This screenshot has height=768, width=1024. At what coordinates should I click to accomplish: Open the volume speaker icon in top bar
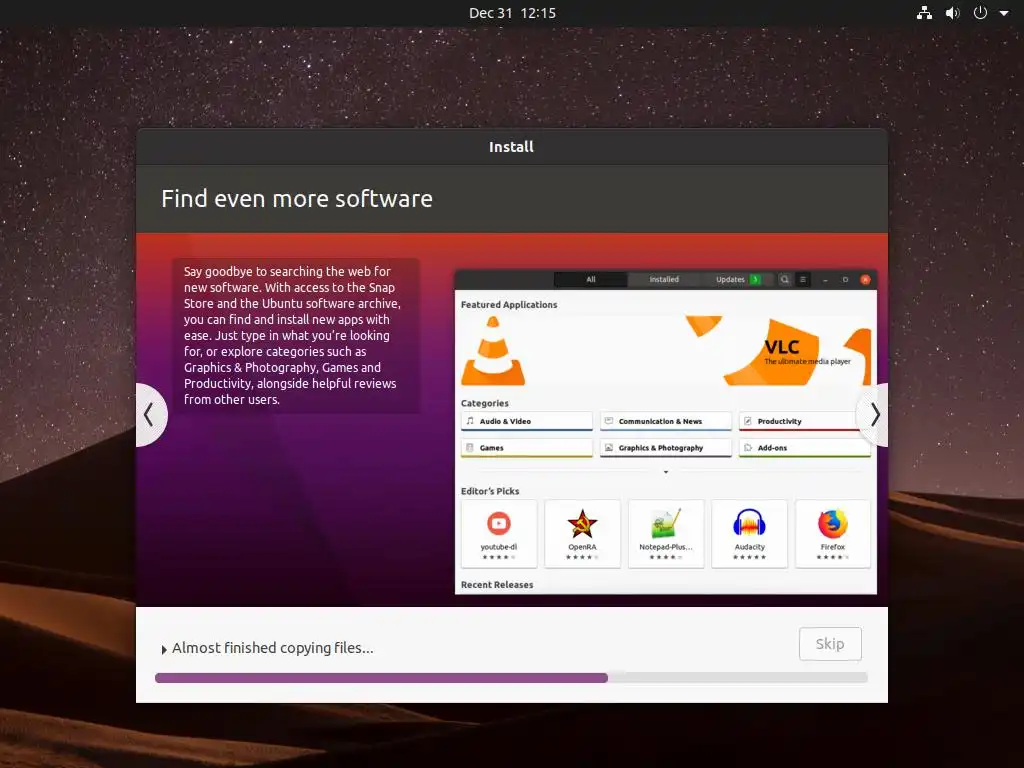tap(953, 13)
